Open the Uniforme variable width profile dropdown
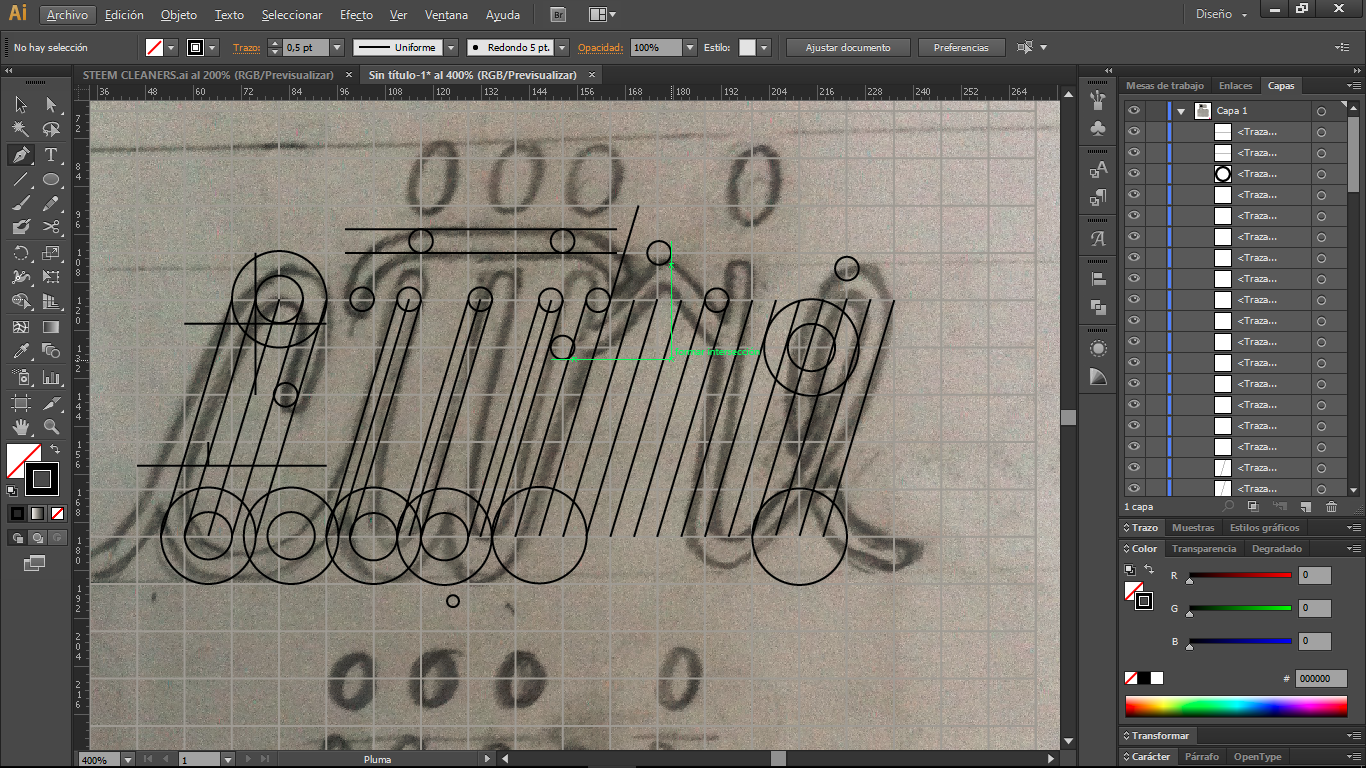This screenshot has height=768, width=1366. coord(451,47)
